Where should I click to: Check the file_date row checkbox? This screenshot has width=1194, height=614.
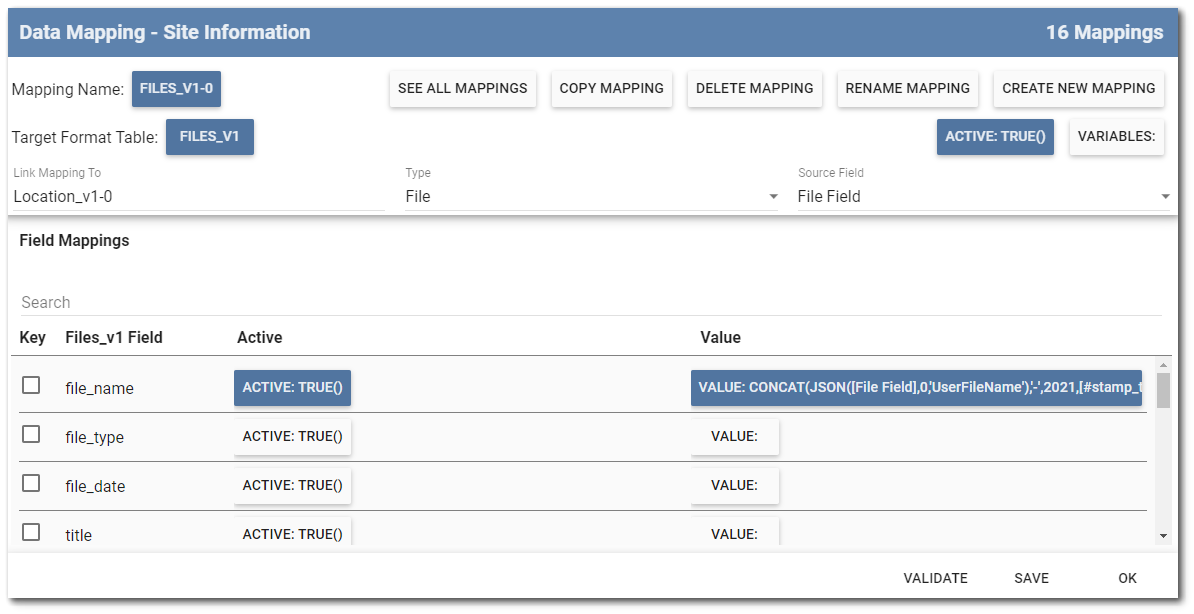(29, 482)
